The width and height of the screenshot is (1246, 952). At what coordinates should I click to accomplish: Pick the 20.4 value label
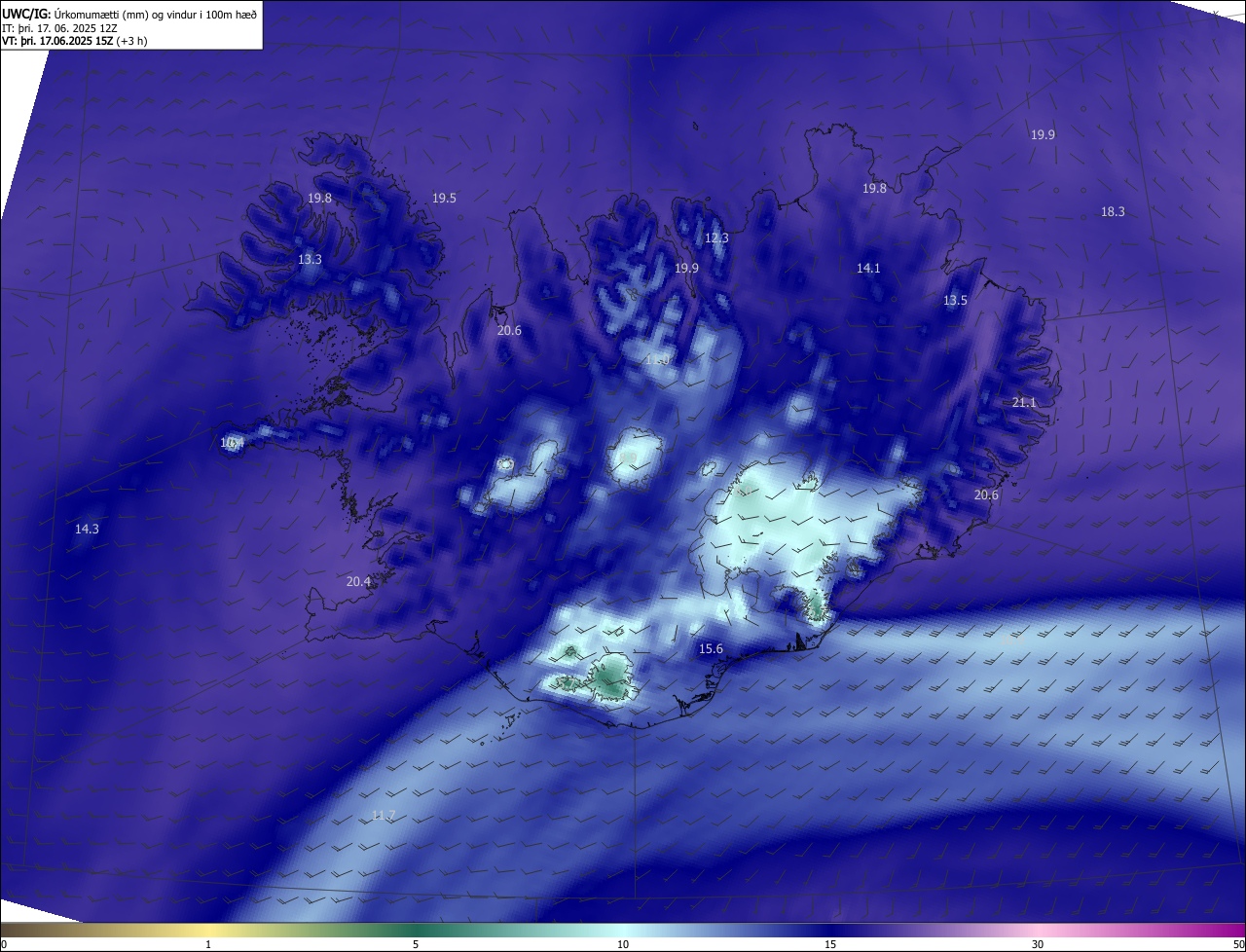pyautogui.click(x=358, y=582)
